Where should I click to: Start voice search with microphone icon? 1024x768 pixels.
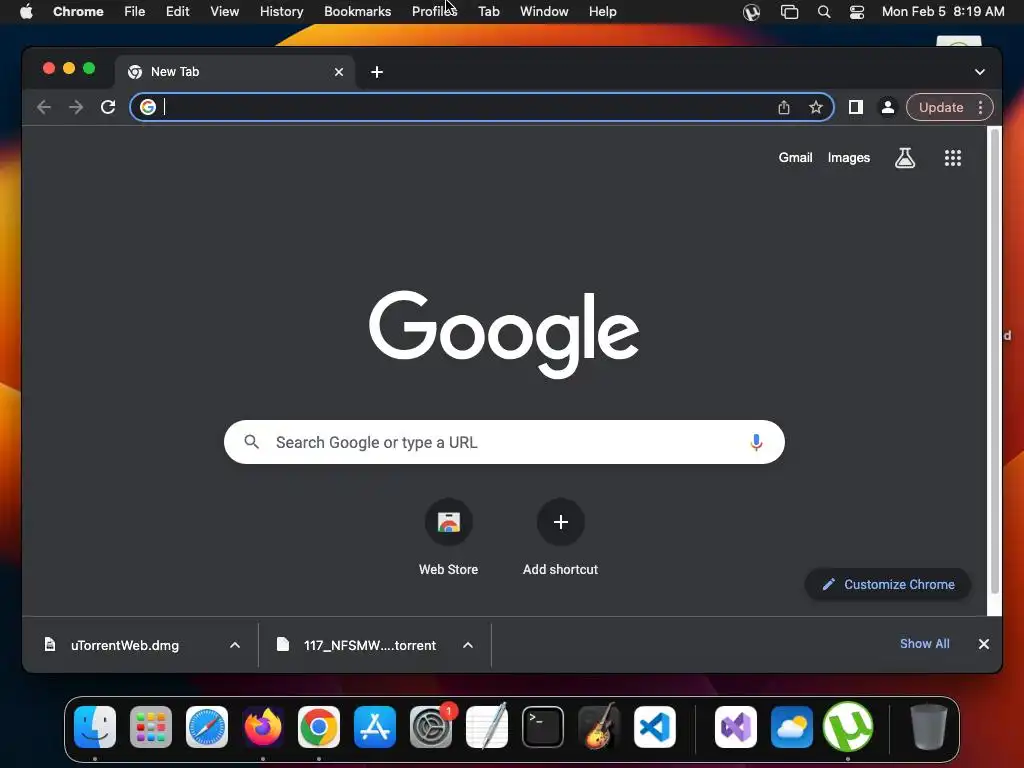coord(756,442)
